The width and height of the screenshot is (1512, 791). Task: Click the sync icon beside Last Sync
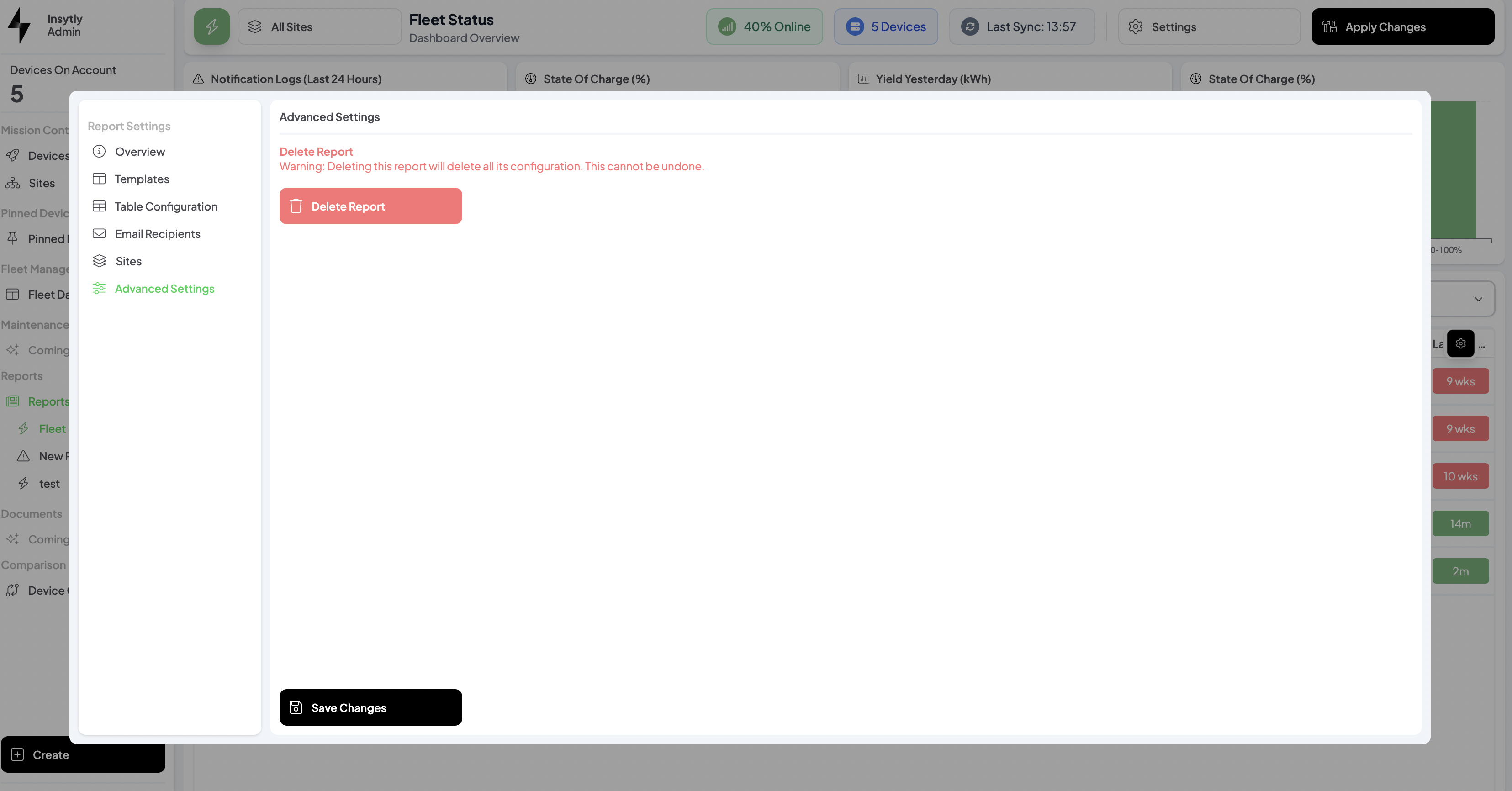click(970, 26)
